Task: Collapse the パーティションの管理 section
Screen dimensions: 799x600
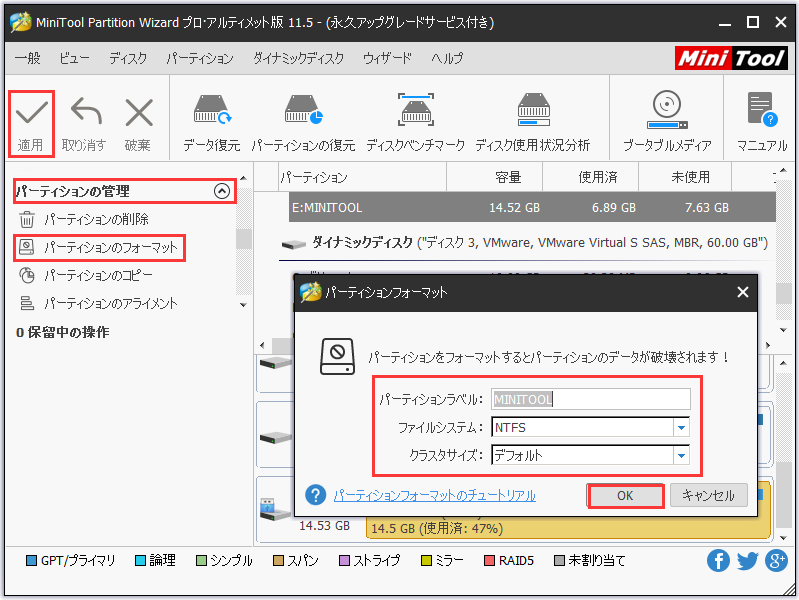Action: [x=222, y=191]
